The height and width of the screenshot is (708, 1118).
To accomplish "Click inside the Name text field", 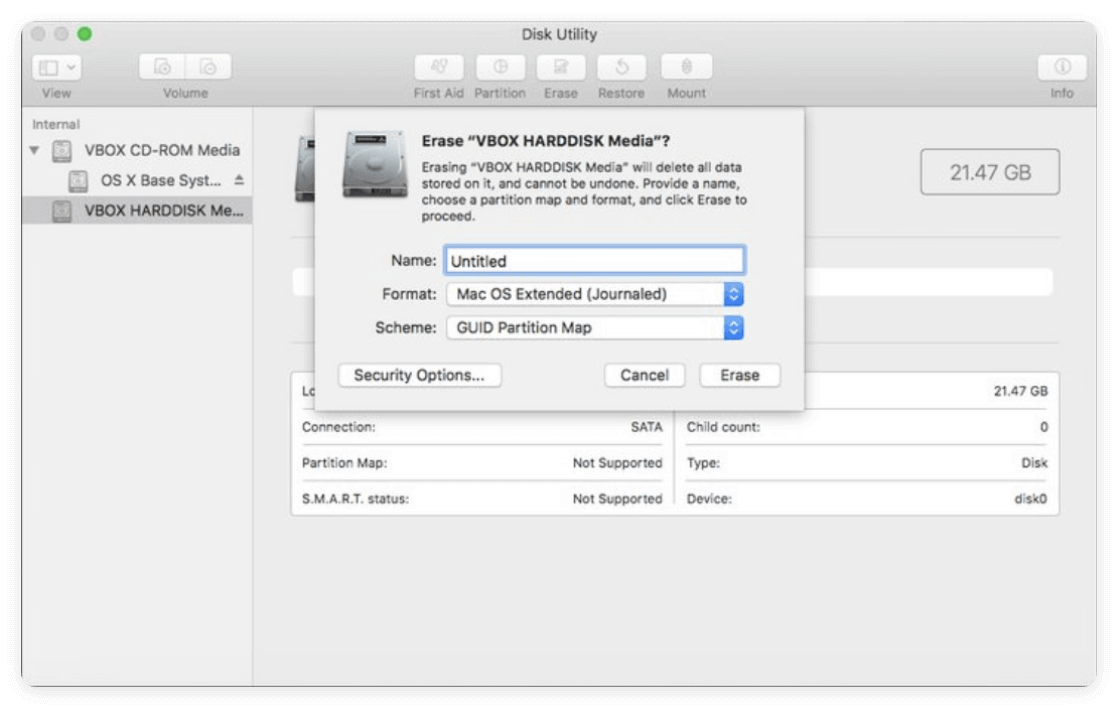I will 595,260.
